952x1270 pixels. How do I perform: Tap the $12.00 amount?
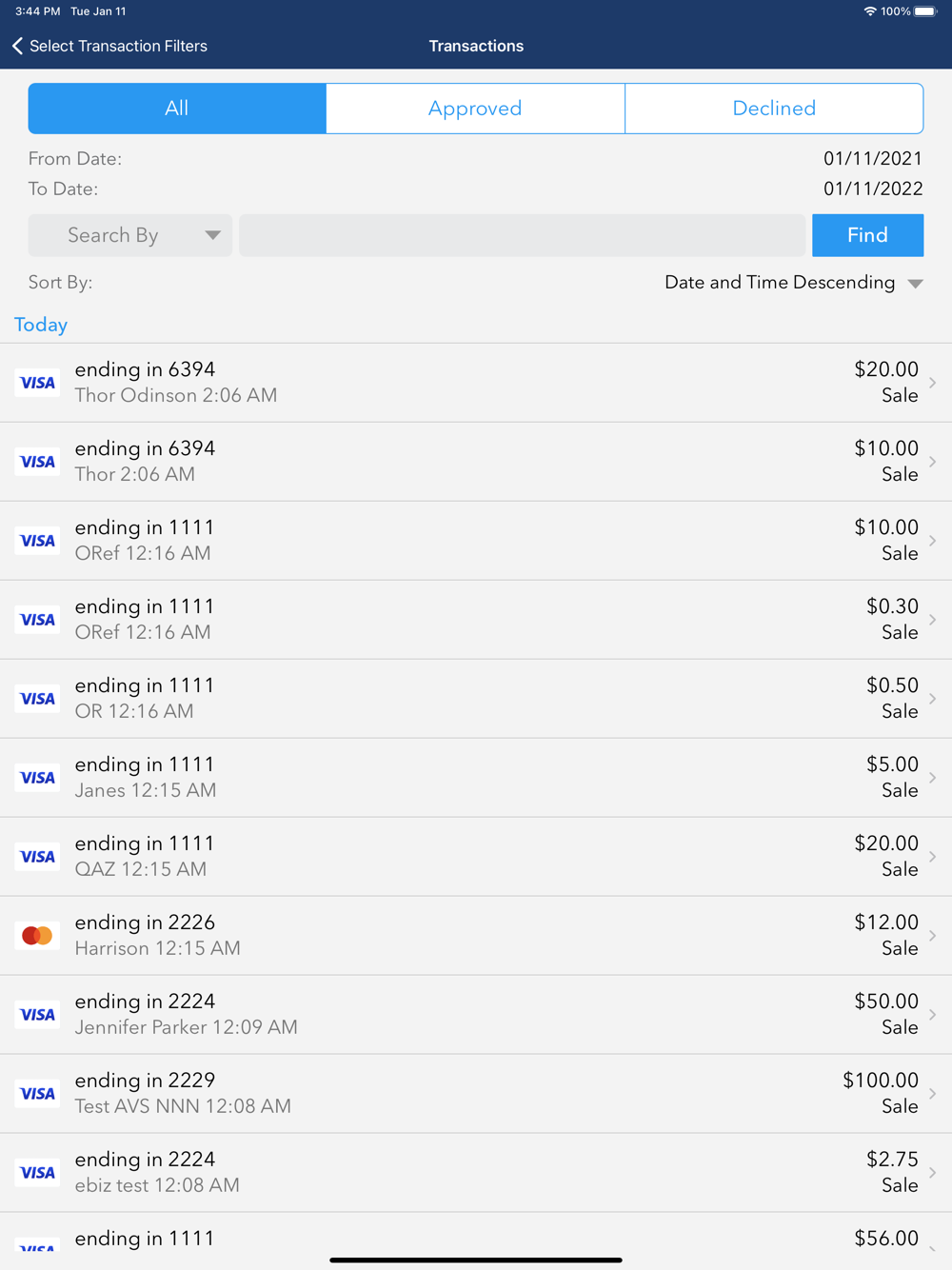[886, 923]
